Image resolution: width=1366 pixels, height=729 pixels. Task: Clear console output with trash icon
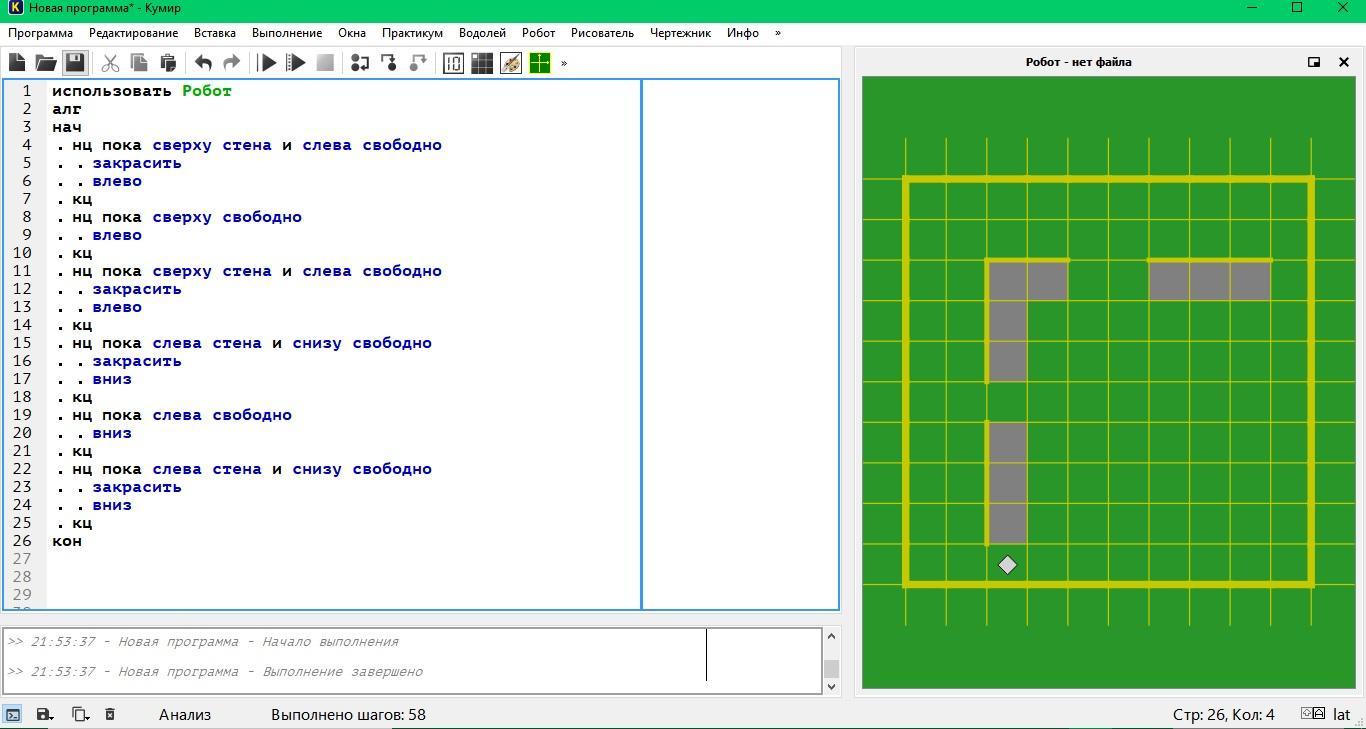(110, 714)
